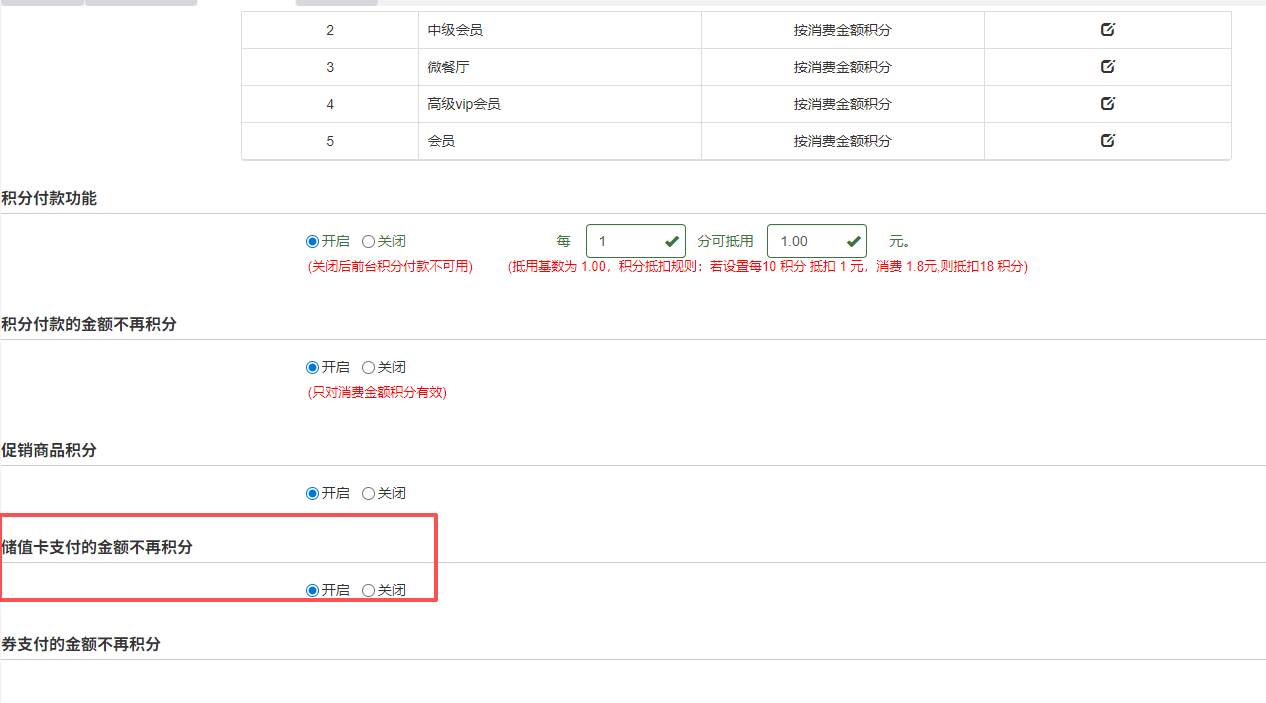Viewport: 1266px width, 703px height.
Task: Click edit icon for 微餐厅 row
Action: (1107, 67)
